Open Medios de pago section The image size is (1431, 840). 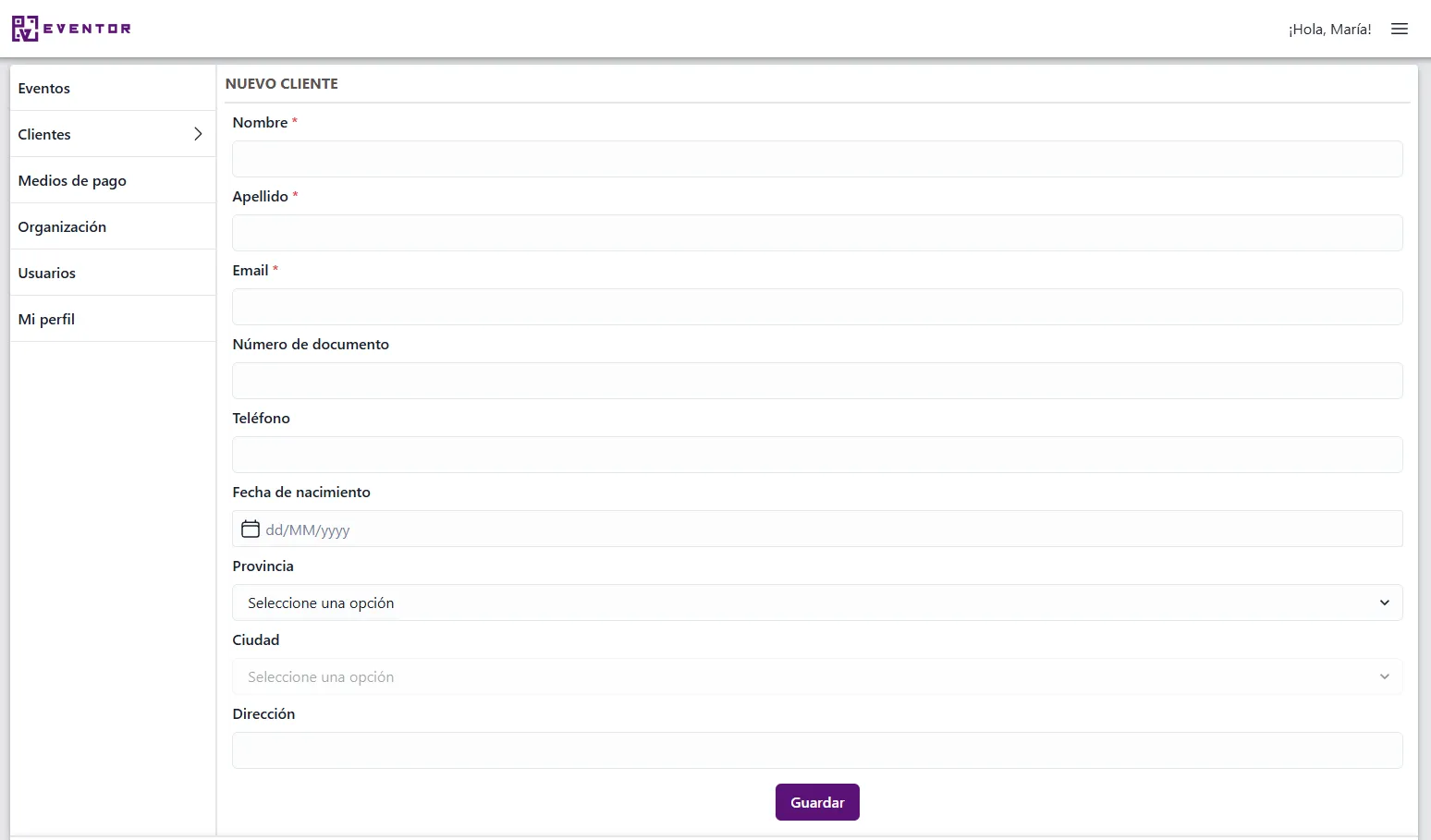113,180
